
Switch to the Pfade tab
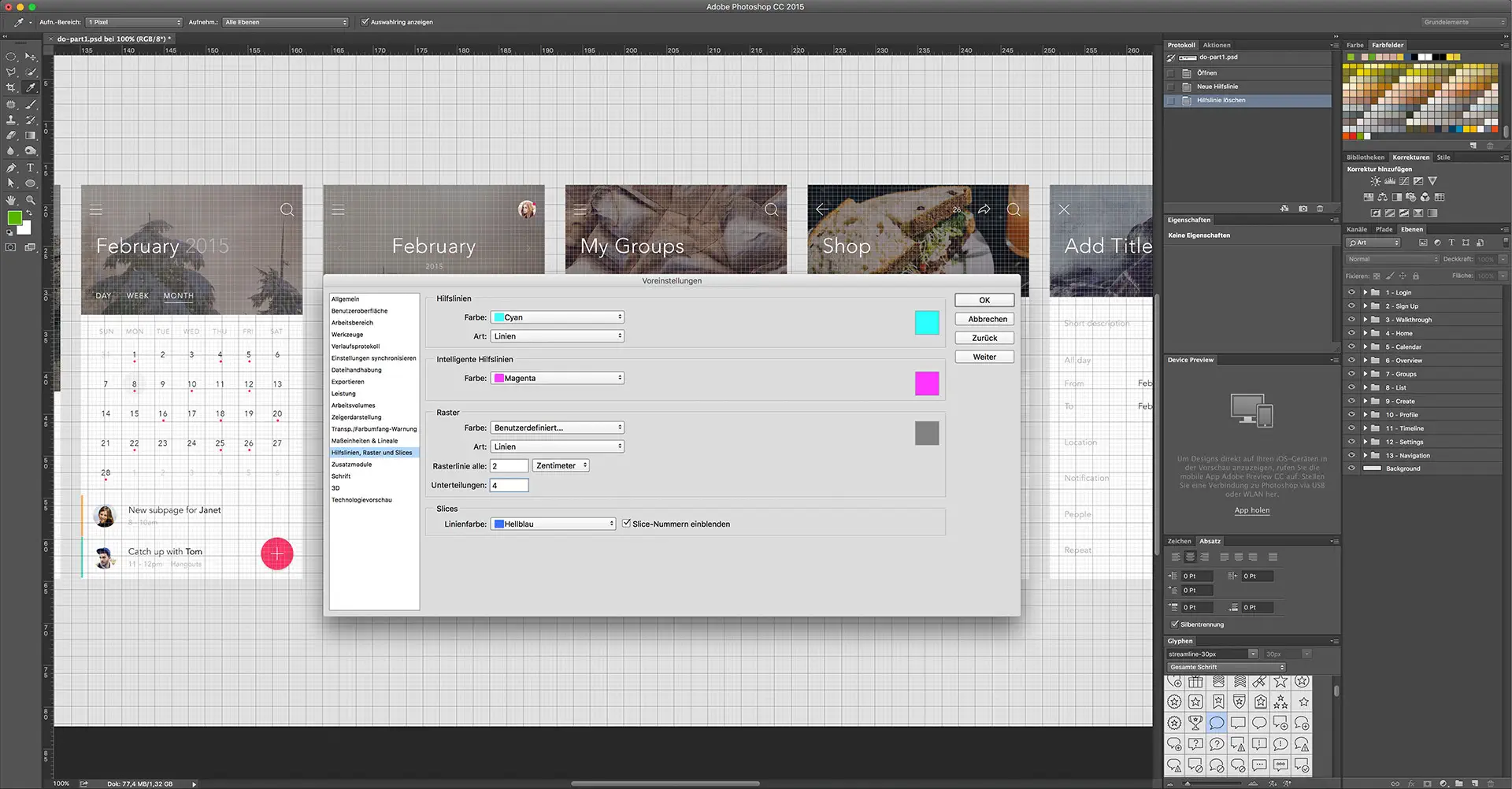pyautogui.click(x=1384, y=229)
